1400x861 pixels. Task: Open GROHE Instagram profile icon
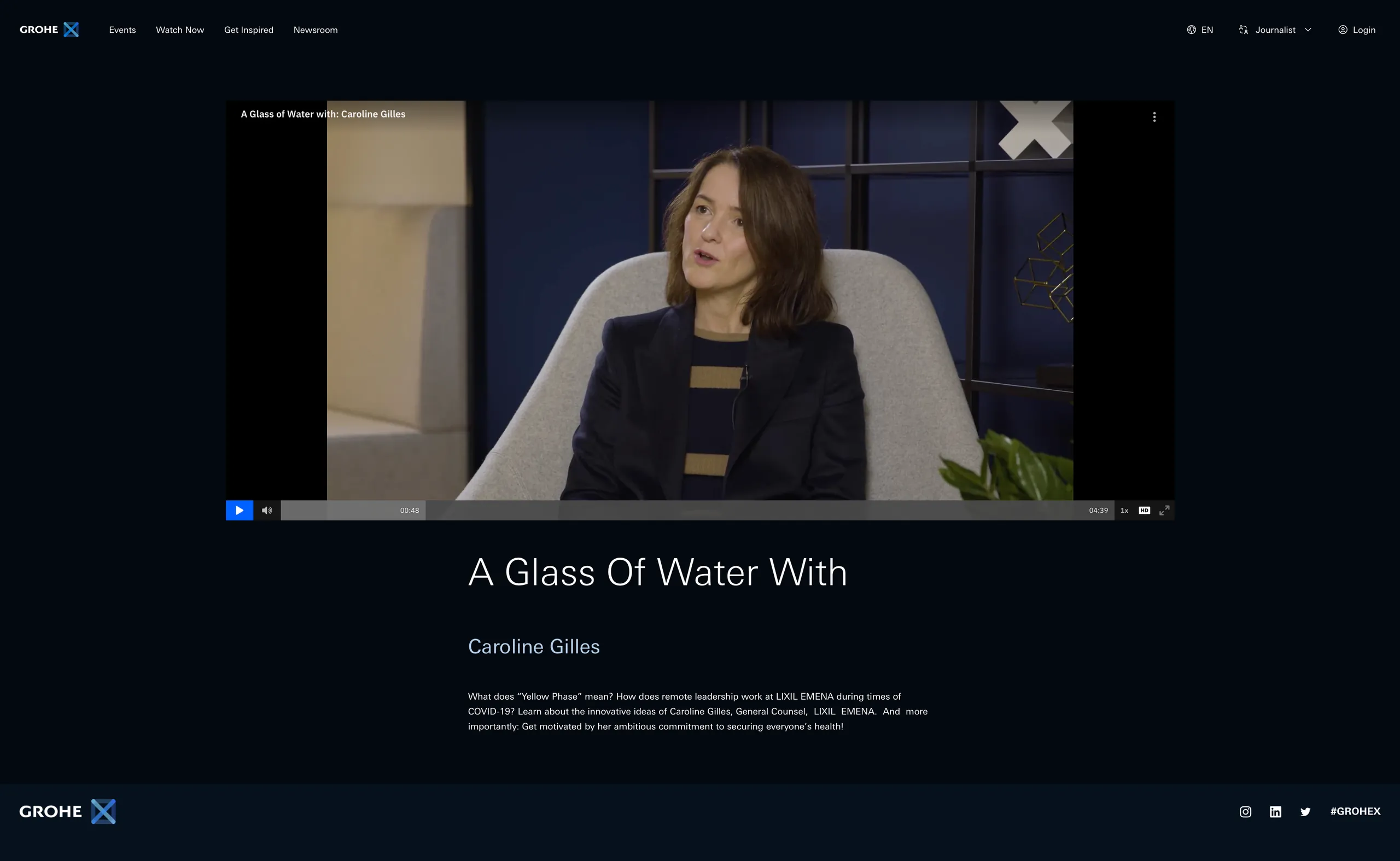[x=1245, y=811]
